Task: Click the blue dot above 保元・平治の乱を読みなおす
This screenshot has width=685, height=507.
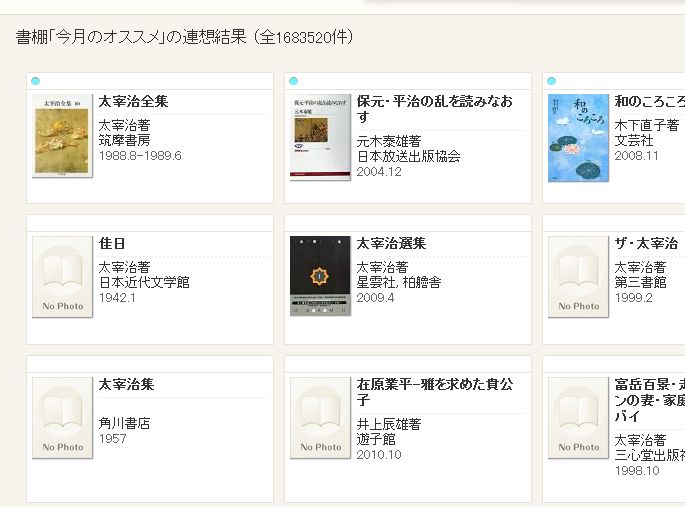Action: (x=294, y=81)
